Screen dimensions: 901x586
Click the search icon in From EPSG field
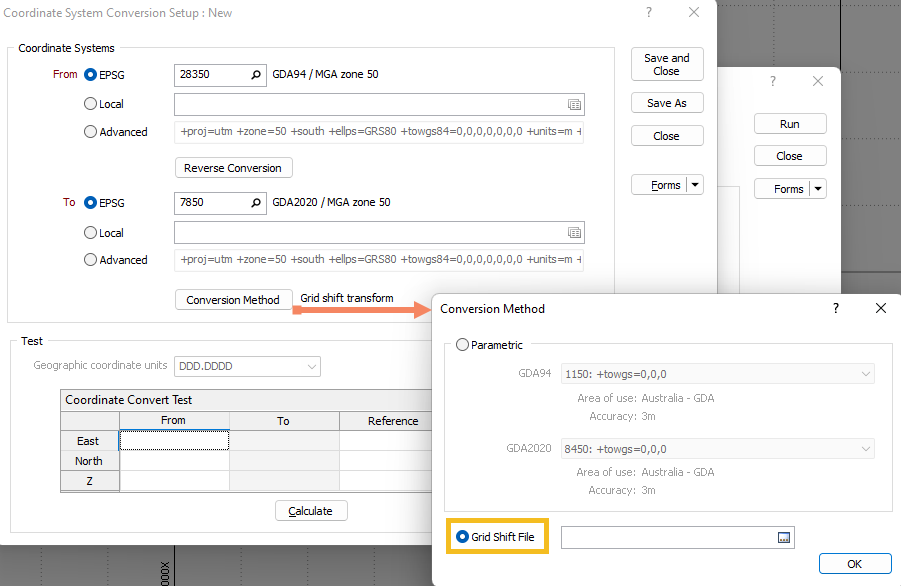coord(255,75)
